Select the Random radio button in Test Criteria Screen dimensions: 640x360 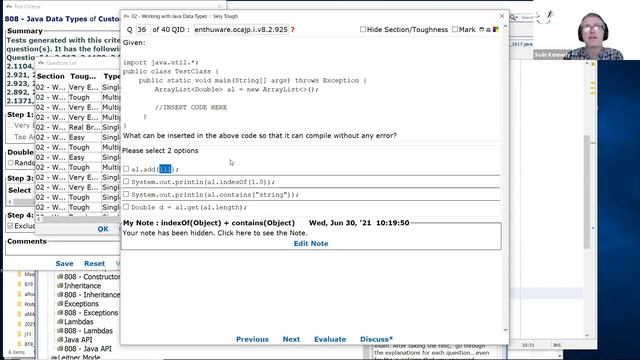coord(11,163)
